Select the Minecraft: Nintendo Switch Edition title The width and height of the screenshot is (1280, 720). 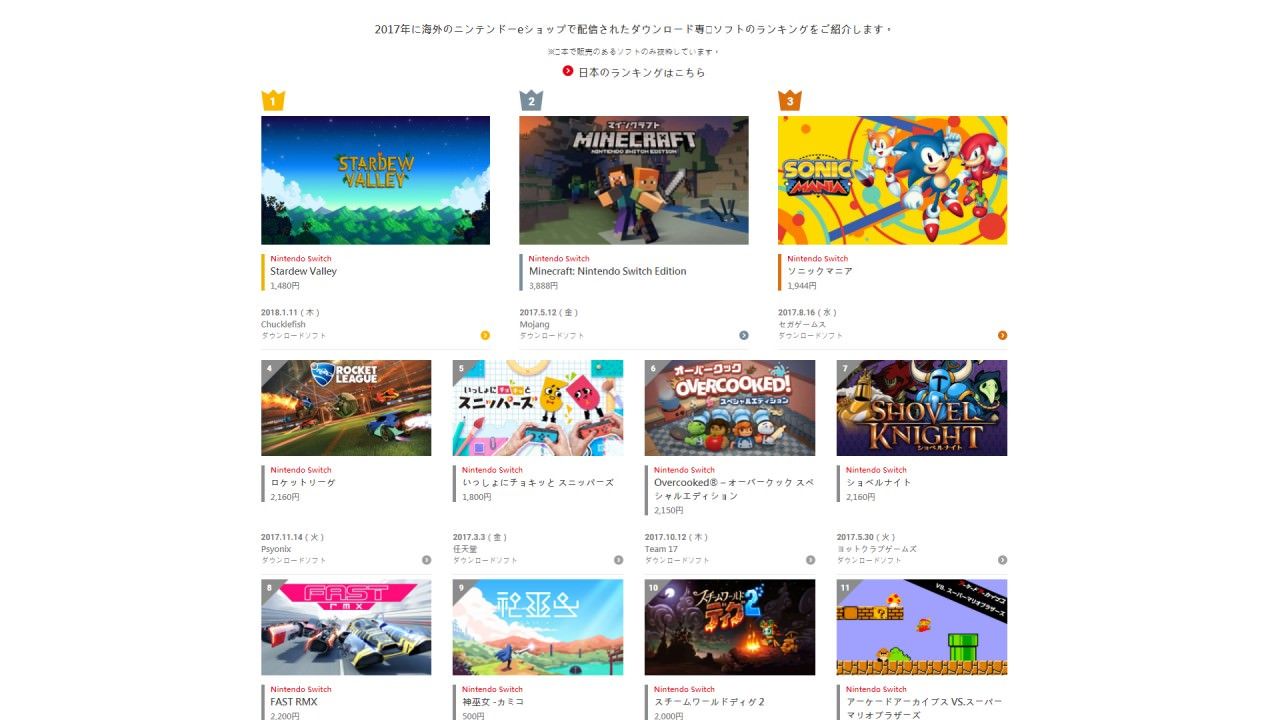point(607,271)
